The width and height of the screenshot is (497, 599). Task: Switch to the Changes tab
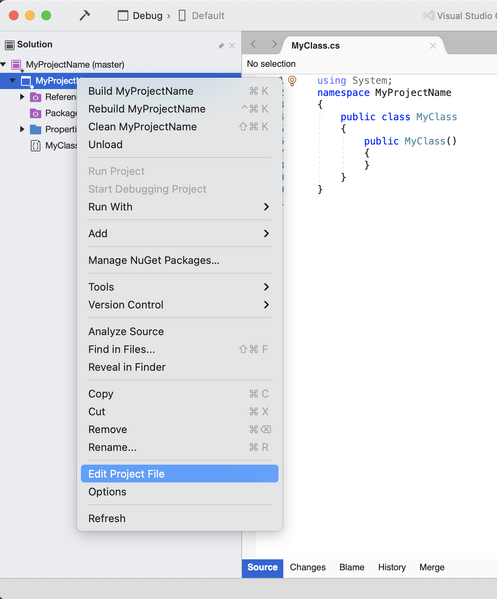(308, 568)
